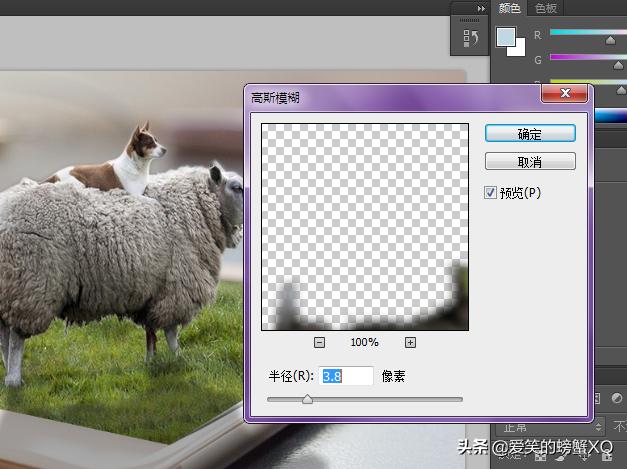Click the blur preview thumbnail area

[x=365, y=227]
